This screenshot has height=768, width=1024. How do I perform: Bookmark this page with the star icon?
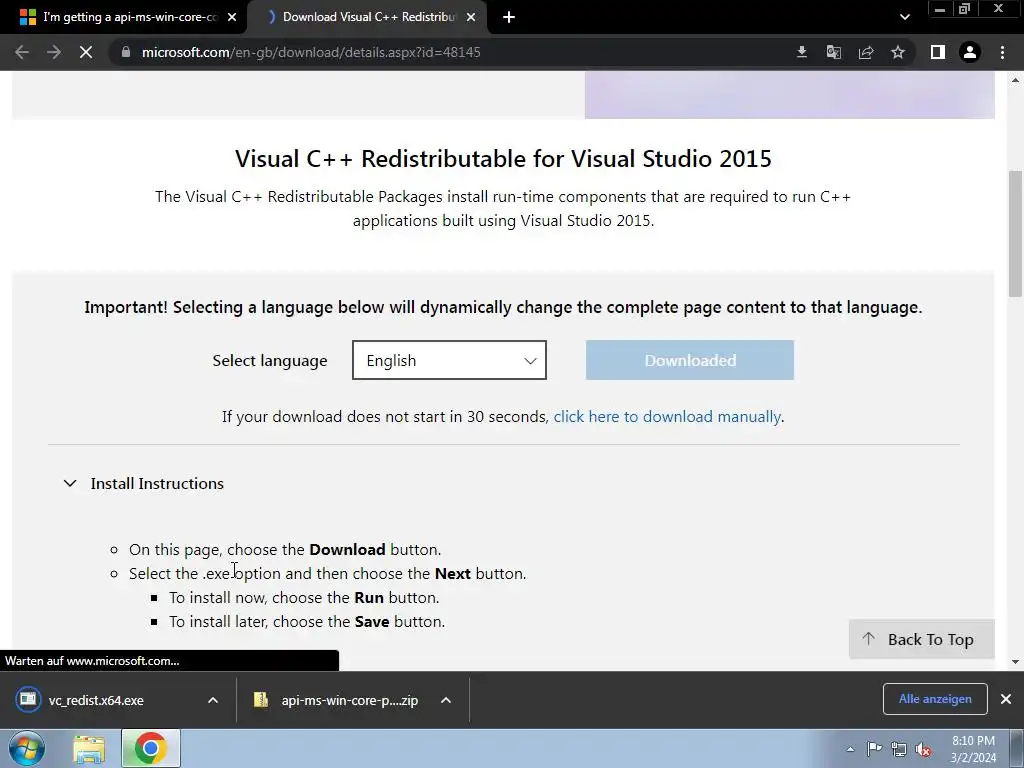pyautogui.click(x=898, y=52)
